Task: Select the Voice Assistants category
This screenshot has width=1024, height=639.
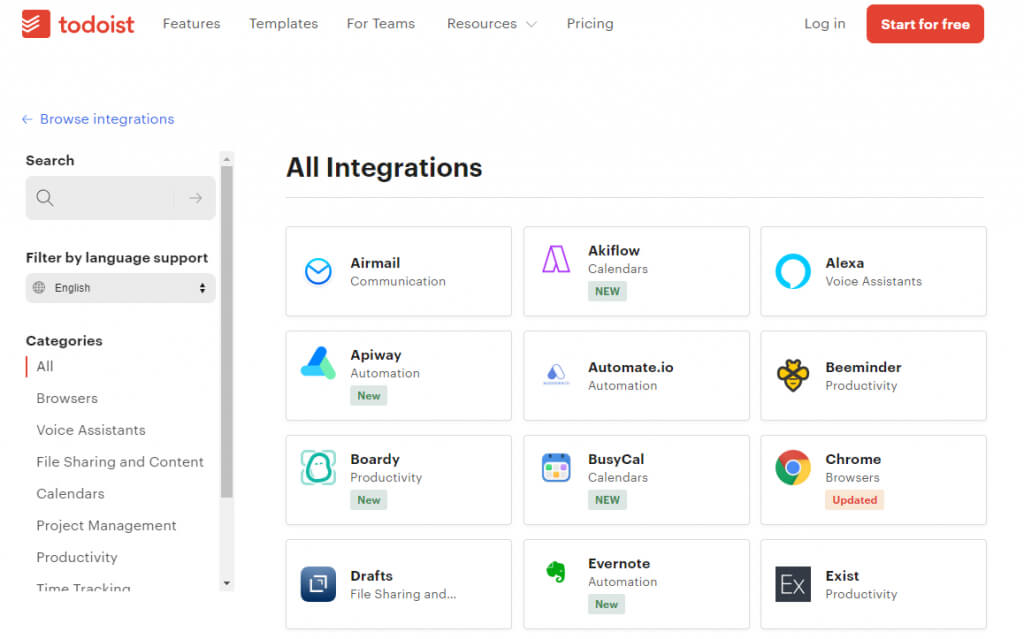Action: tap(91, 430)
